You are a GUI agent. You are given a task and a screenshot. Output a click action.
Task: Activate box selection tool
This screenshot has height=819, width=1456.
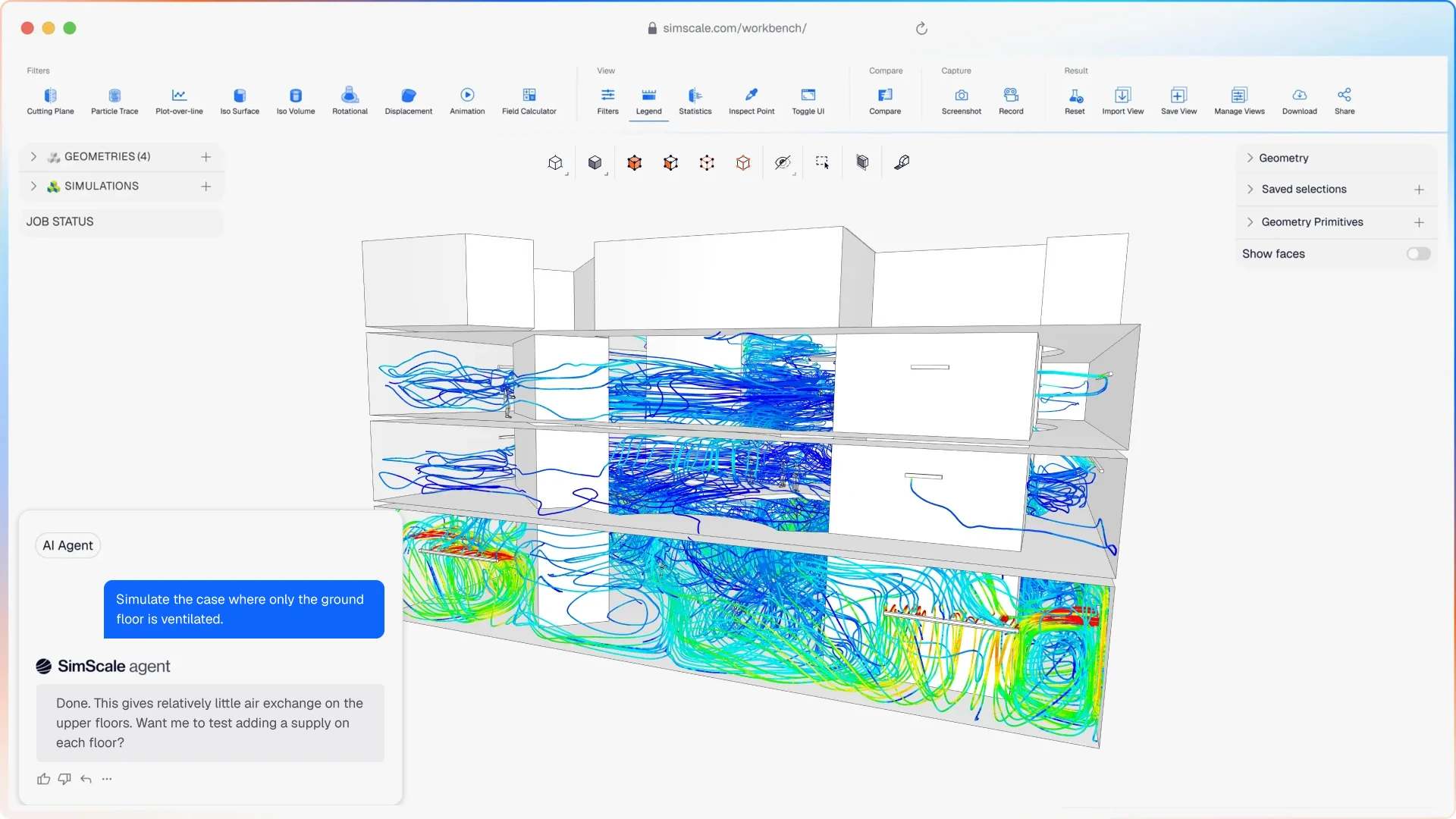tap(822, 162)
